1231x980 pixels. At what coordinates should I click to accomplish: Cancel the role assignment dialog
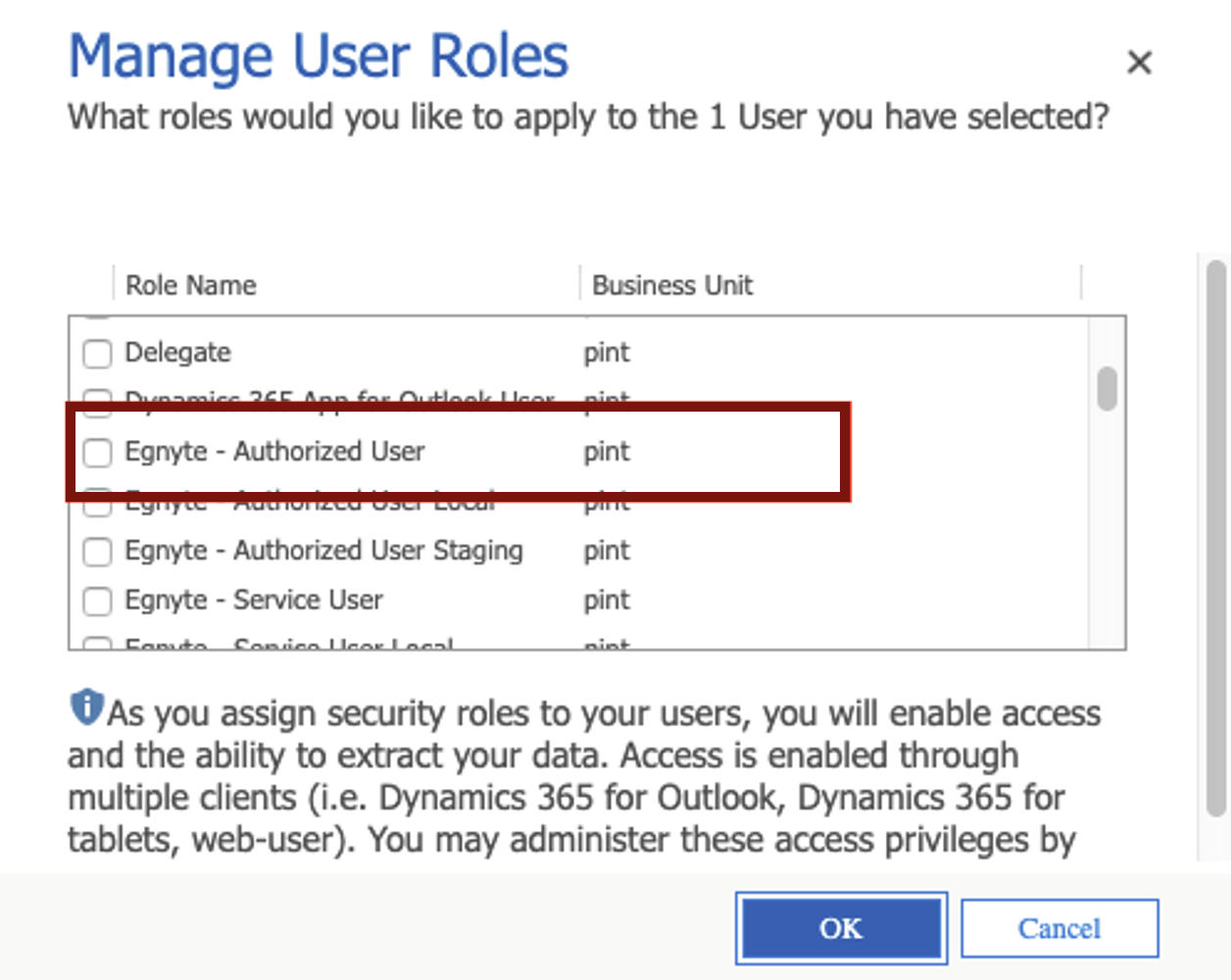(1059, 928)
